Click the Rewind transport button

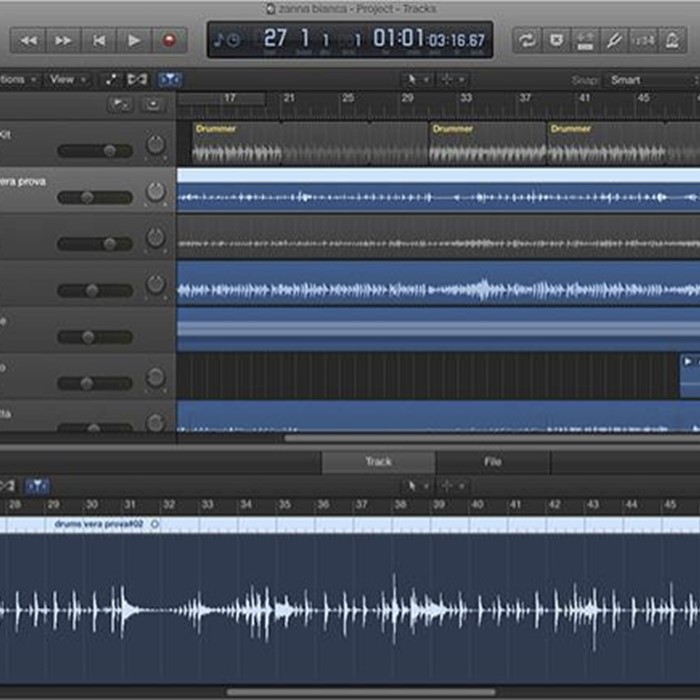point(29,40)
